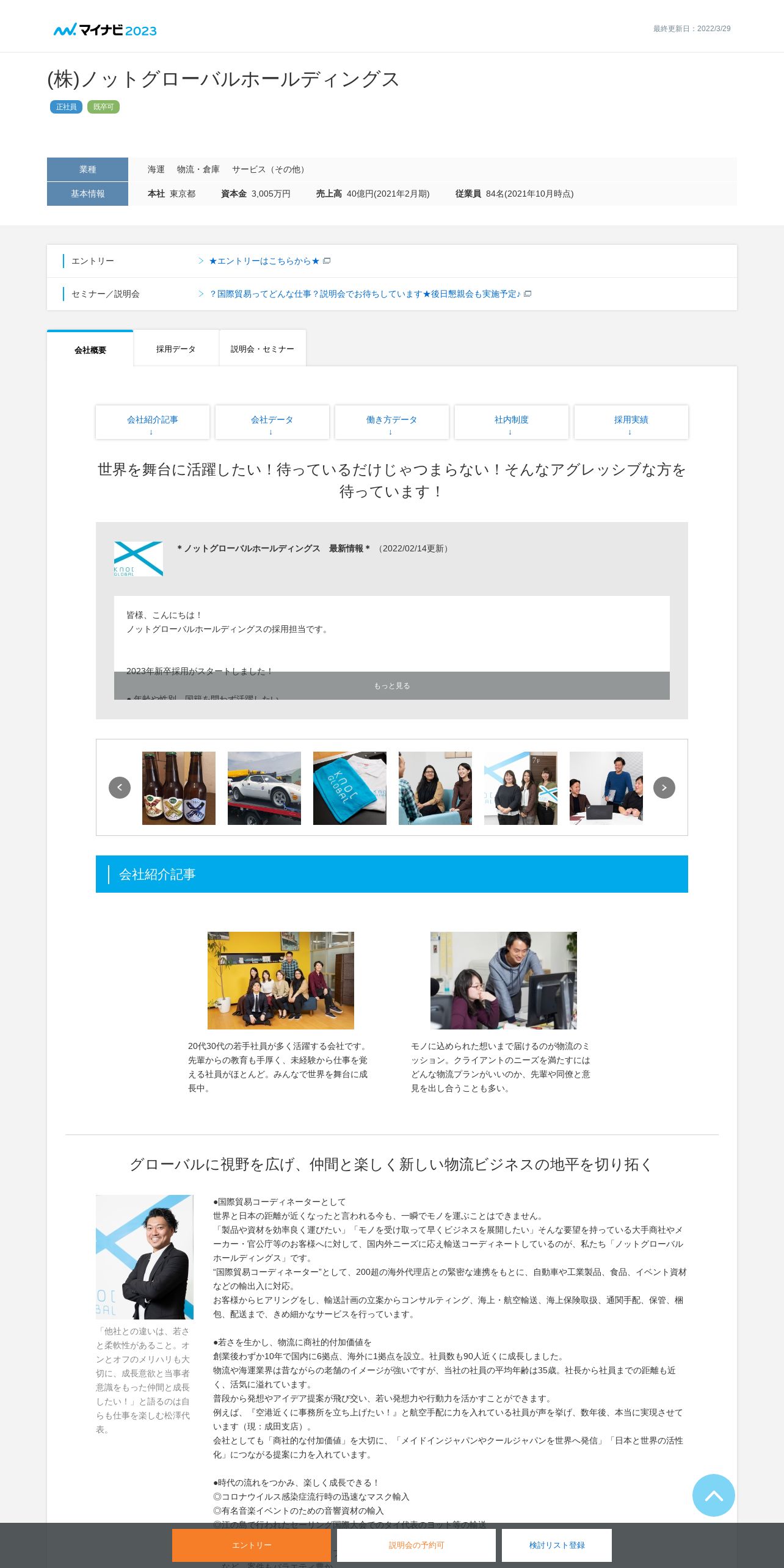784x1568 pixels.
Task: Select the 会社概要 tab
Action: click(x=90, y=349)
